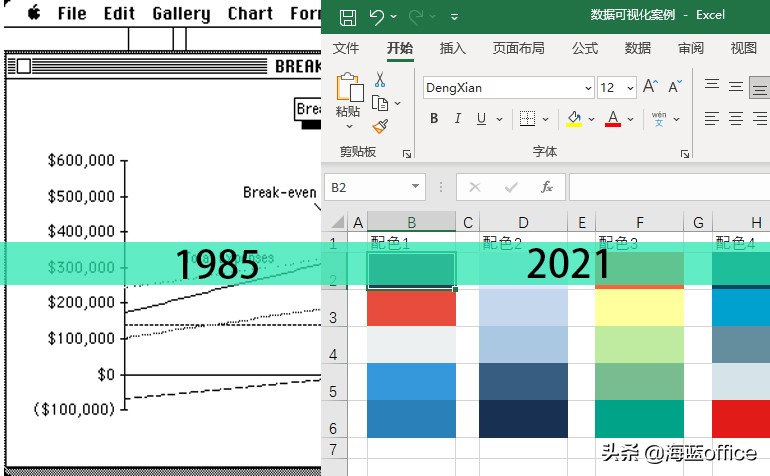The width and height of the screenshot is (770, 476).
Task: Toggle Italic formatting
Action: [x=458, y=118]
